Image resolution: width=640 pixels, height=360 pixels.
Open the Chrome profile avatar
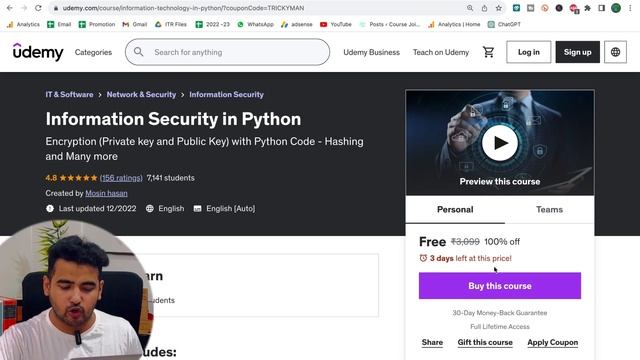coord(616,8)
